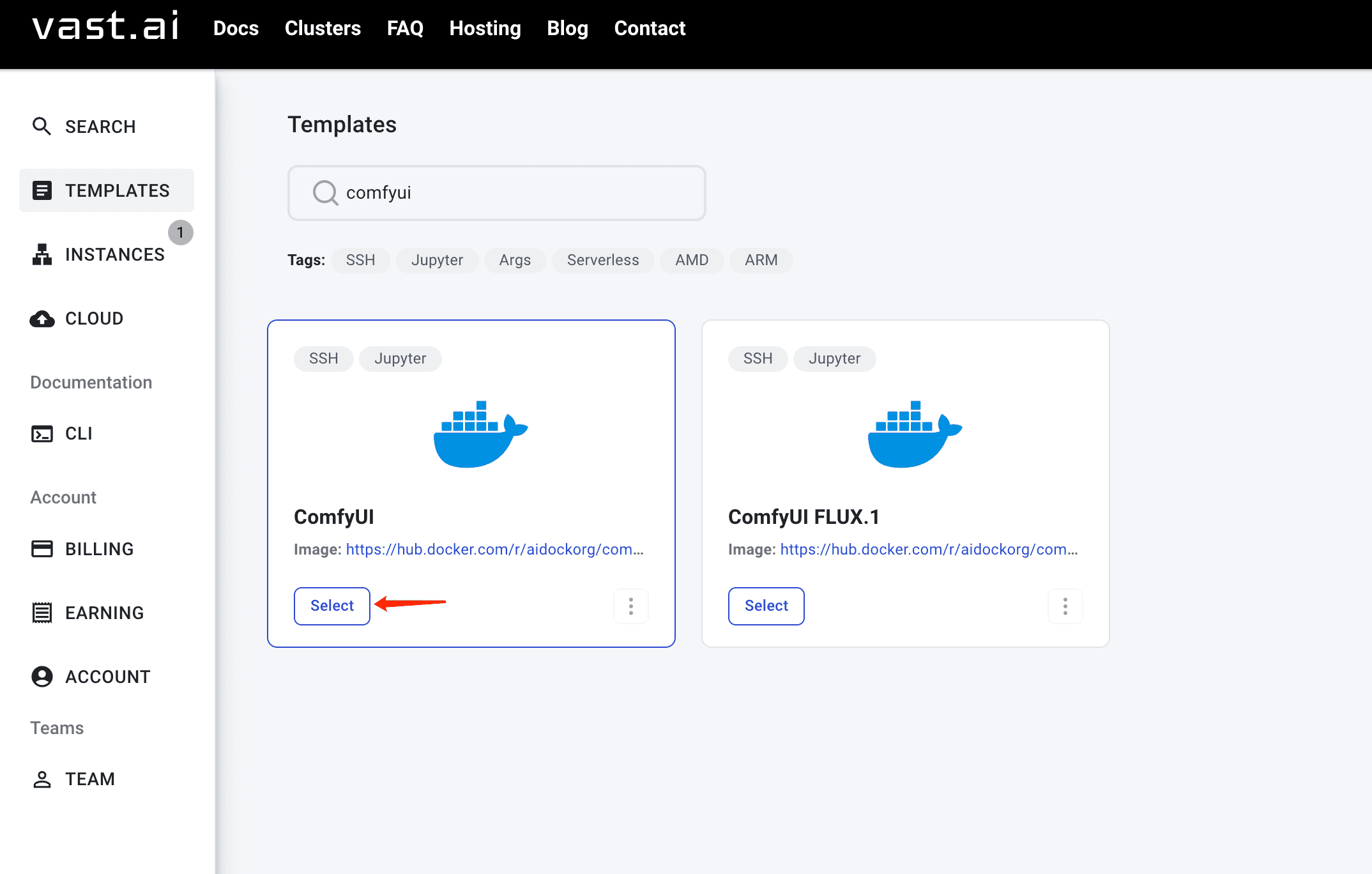Click the ComfyUI card title
The height and width of the screenshot is (874, 1372).
tap(334, 517)
